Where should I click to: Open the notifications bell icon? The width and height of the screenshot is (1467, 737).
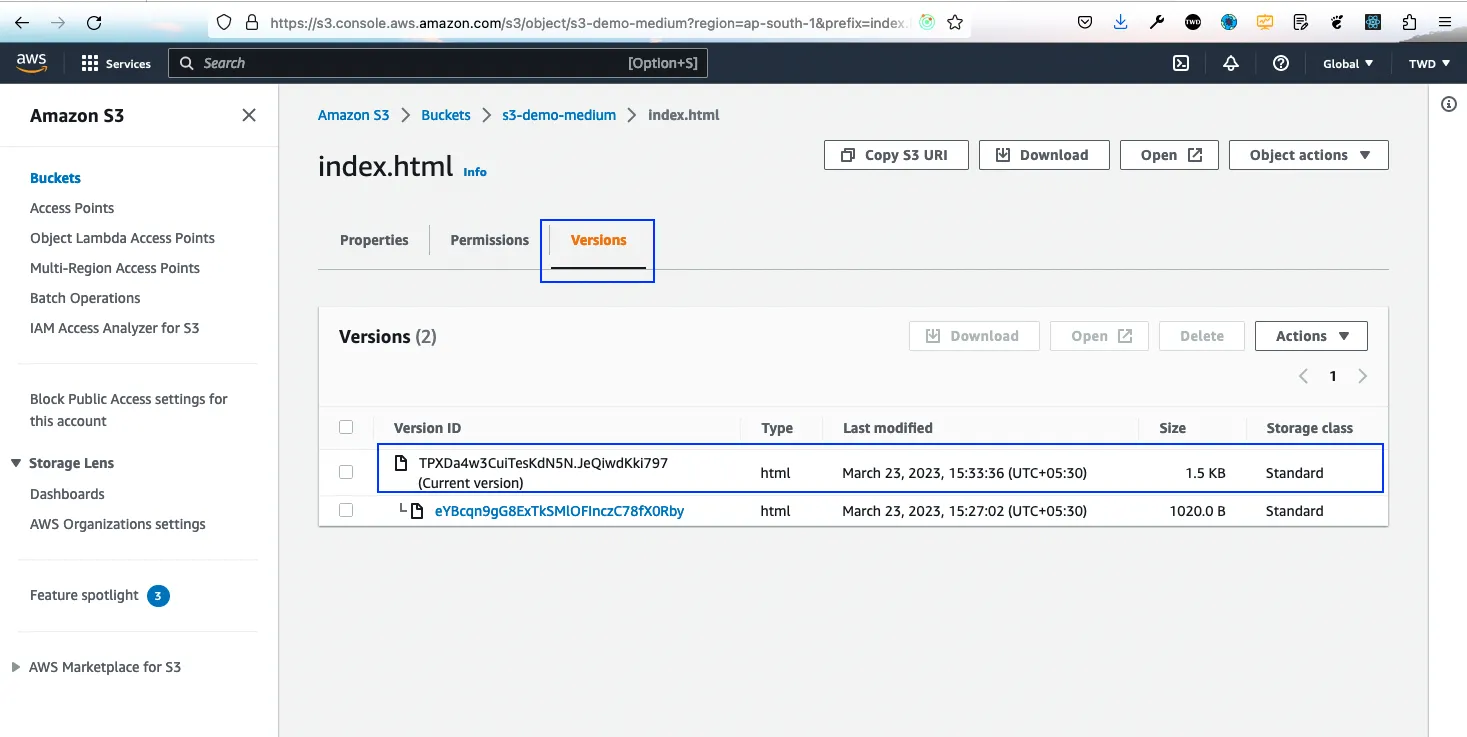(x=1231, y=63)
